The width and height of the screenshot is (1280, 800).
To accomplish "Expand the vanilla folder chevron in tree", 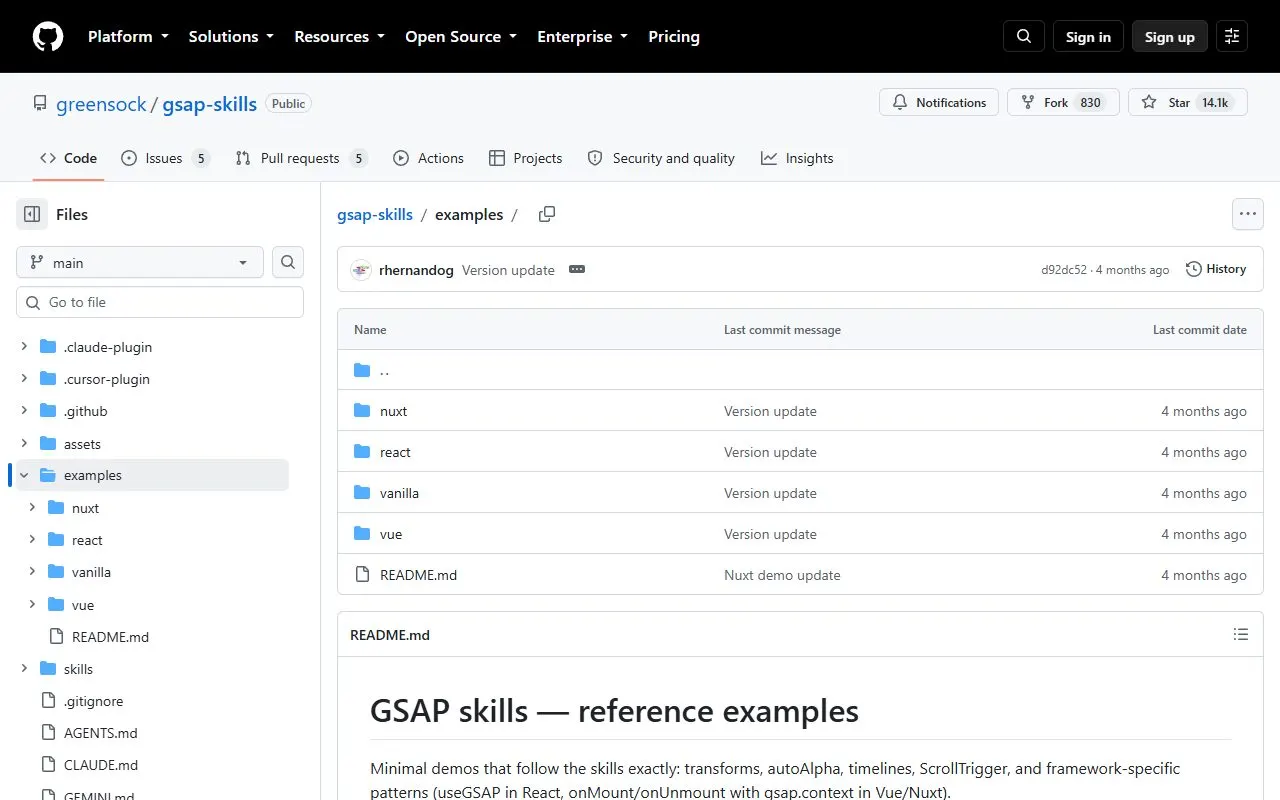I will (32, 572).
